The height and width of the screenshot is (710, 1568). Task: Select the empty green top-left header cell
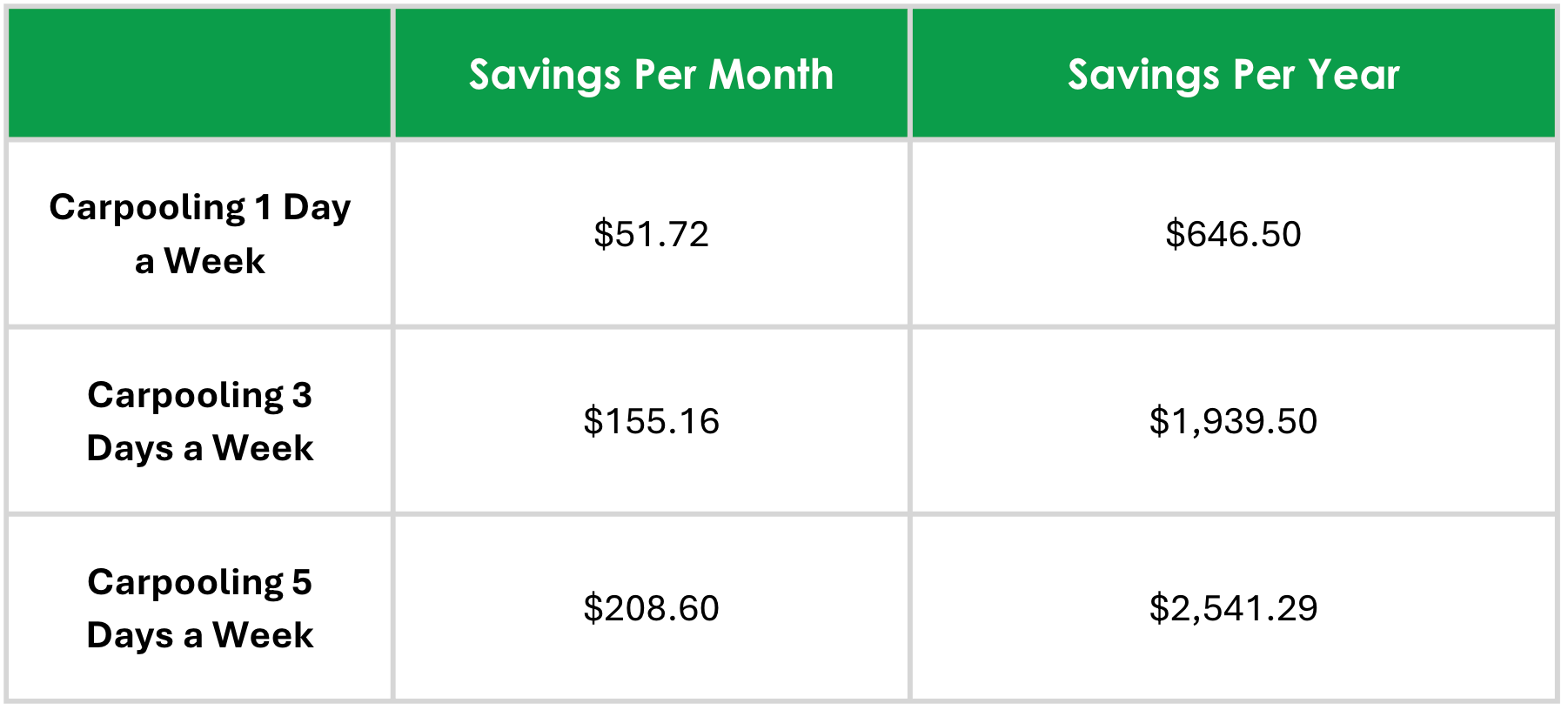199,74
